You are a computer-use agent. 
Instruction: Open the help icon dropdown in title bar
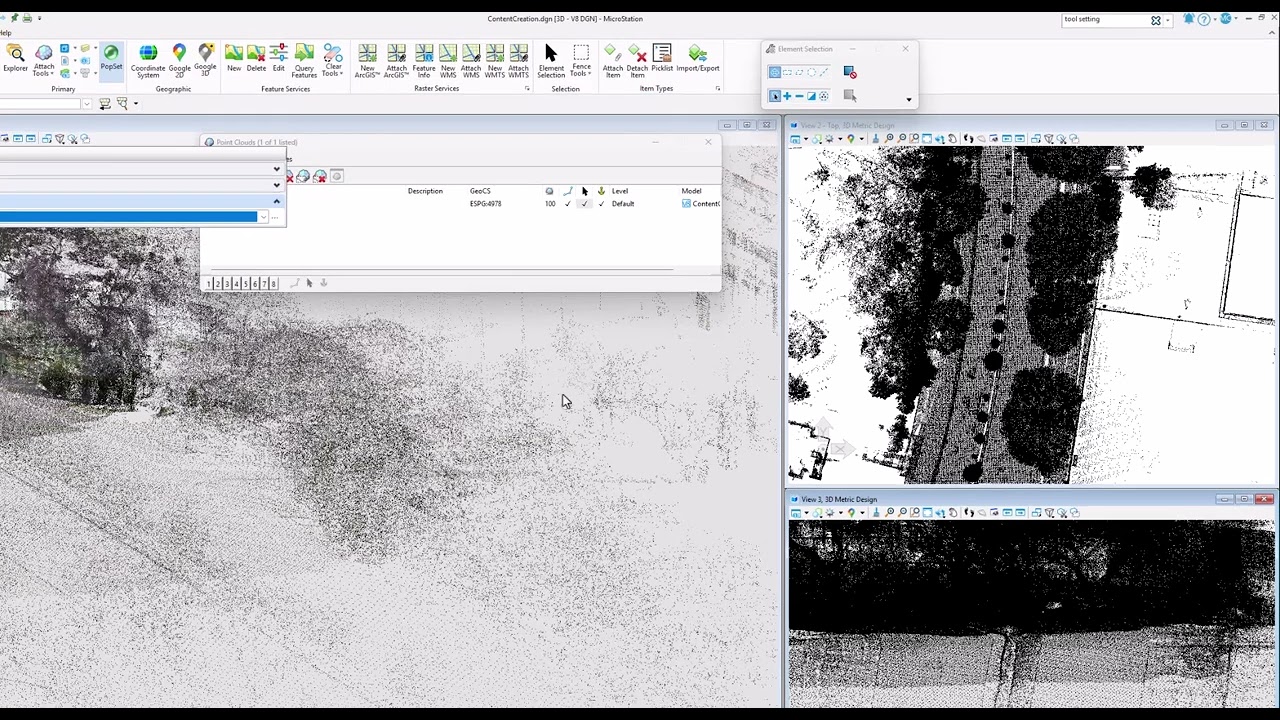[x=1213, y=20]
